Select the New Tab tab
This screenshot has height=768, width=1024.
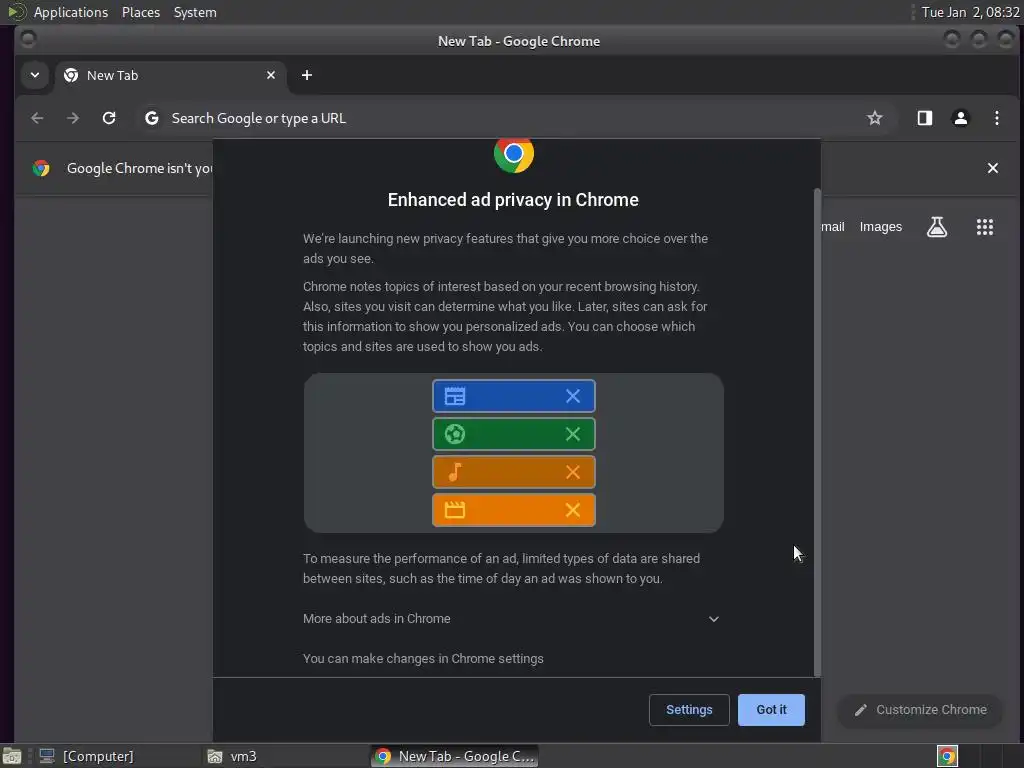pyautogui.click(x=170, y=75)
